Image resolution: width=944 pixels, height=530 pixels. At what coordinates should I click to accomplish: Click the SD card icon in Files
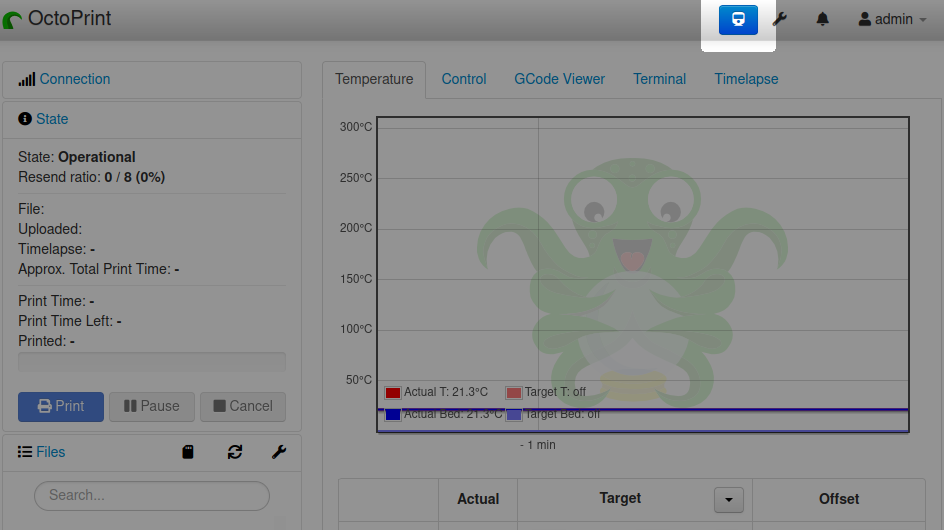pyautogui.click(x=188, y=452)
